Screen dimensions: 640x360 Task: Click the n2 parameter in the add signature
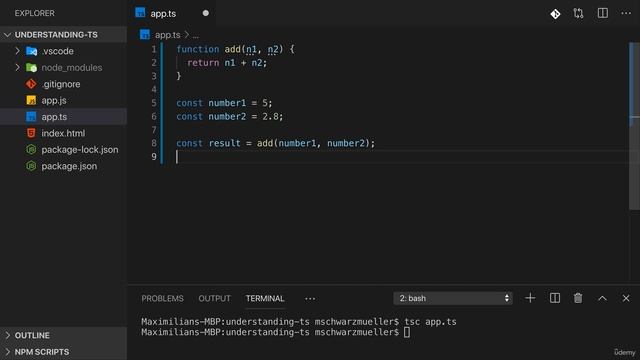click(x=273, y=49)
